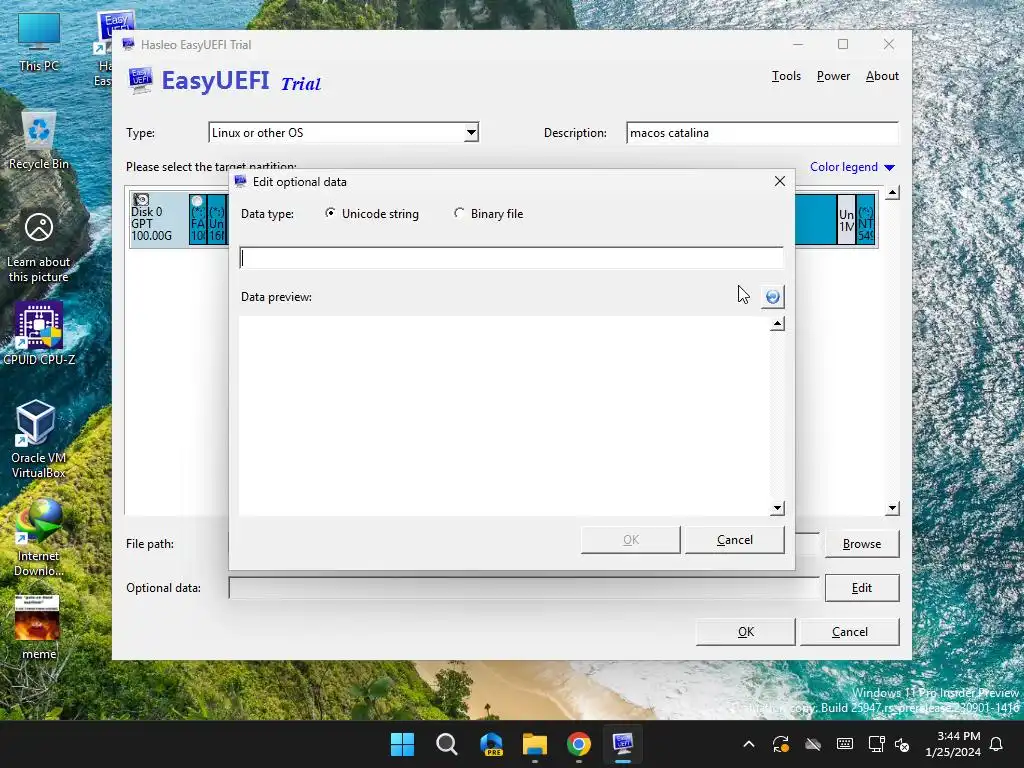This screenshot has height=768, width=1024.
Task: Click the Edit button for Optional data
Action: (862, 588)
